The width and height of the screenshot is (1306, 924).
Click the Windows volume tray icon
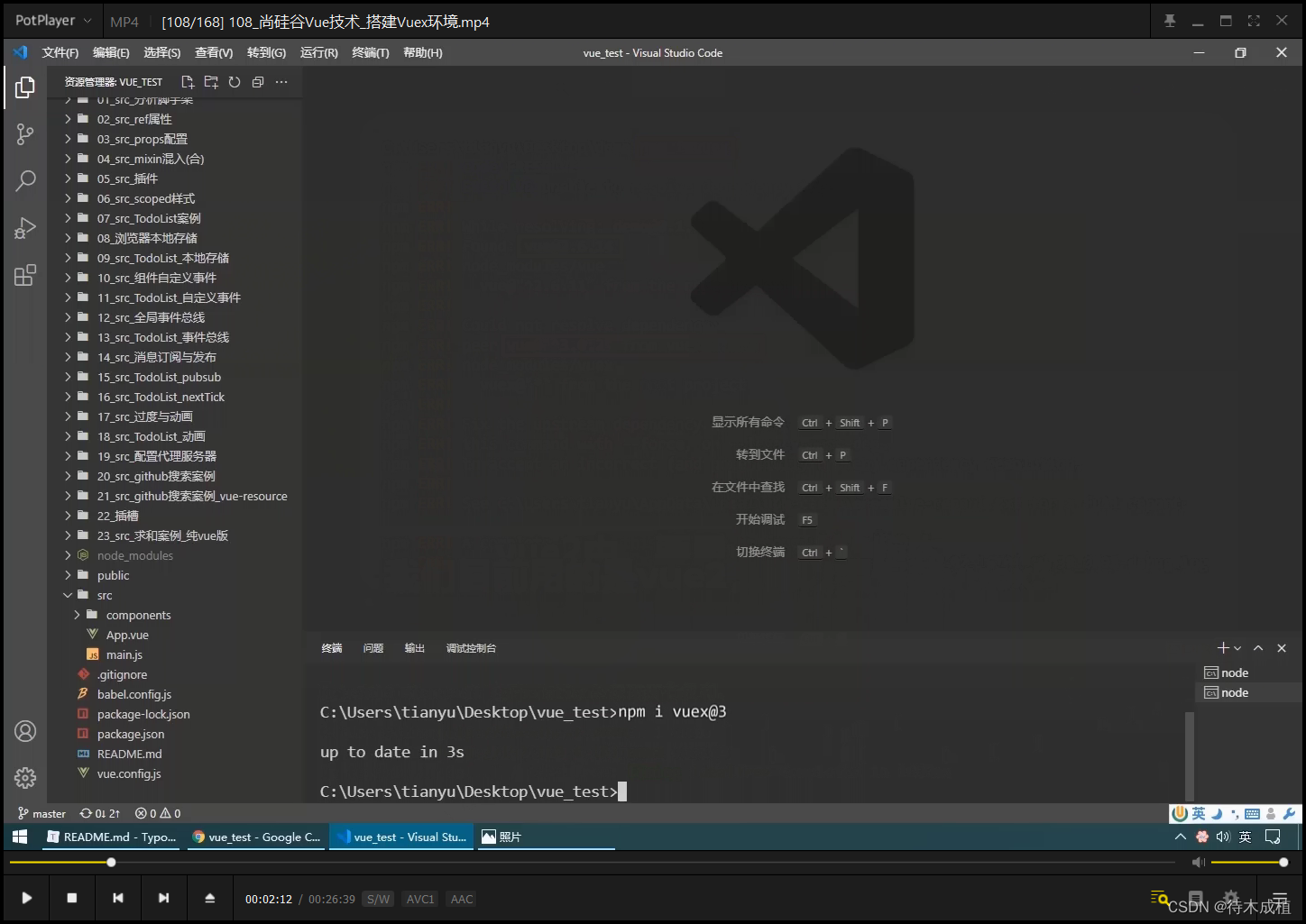click(1223, 837)
